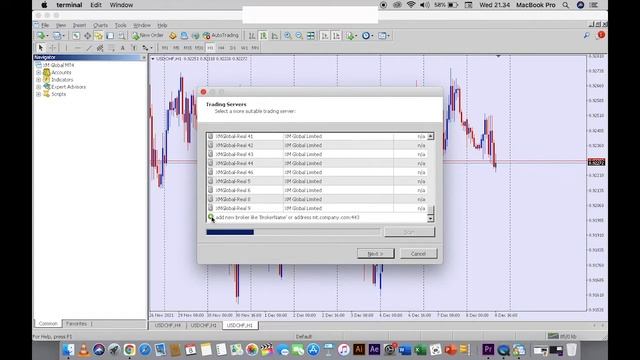The width and height of the screenshot is (640, 360).
Task: Expand the Scripts tree node
Action: click(x=38, y=94)
